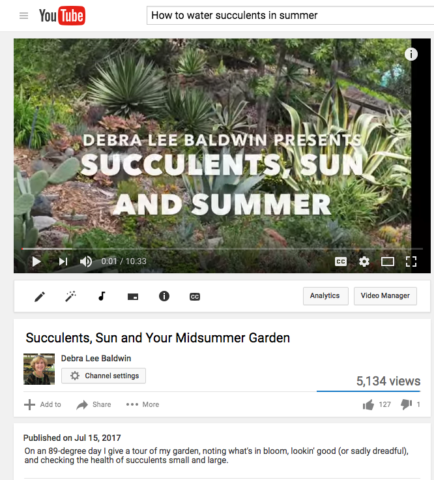
Task: Open Video Manager
Action: click(x=385, y=296)
